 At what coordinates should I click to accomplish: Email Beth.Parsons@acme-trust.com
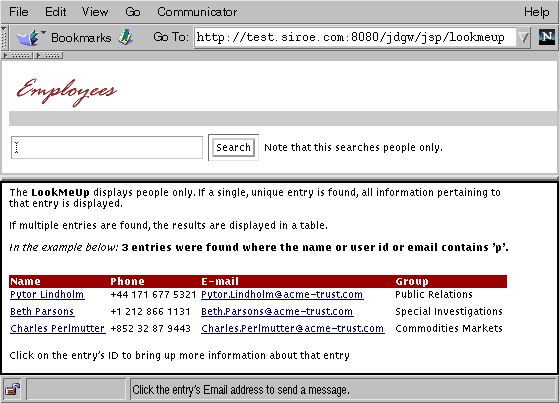[x=277, y=312]
